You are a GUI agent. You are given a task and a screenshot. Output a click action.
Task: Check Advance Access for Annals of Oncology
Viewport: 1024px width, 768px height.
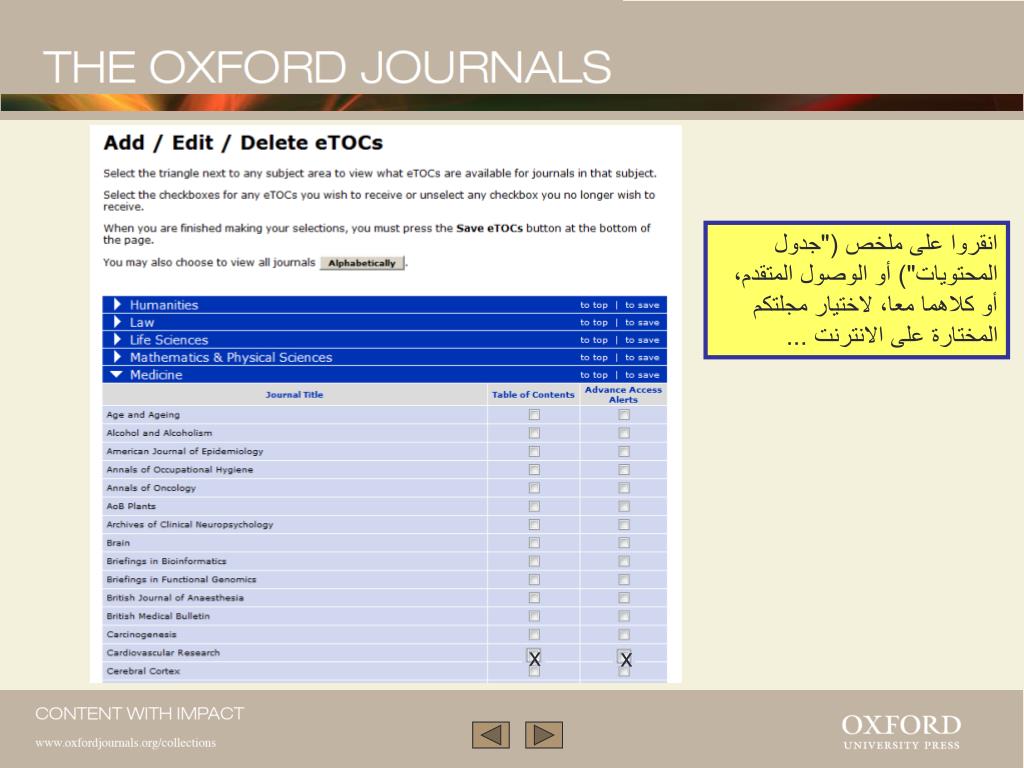click(624, 488)
